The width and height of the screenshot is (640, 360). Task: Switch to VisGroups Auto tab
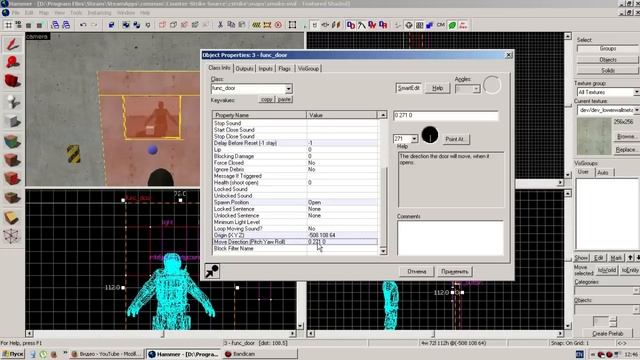[x=603, y=173]
